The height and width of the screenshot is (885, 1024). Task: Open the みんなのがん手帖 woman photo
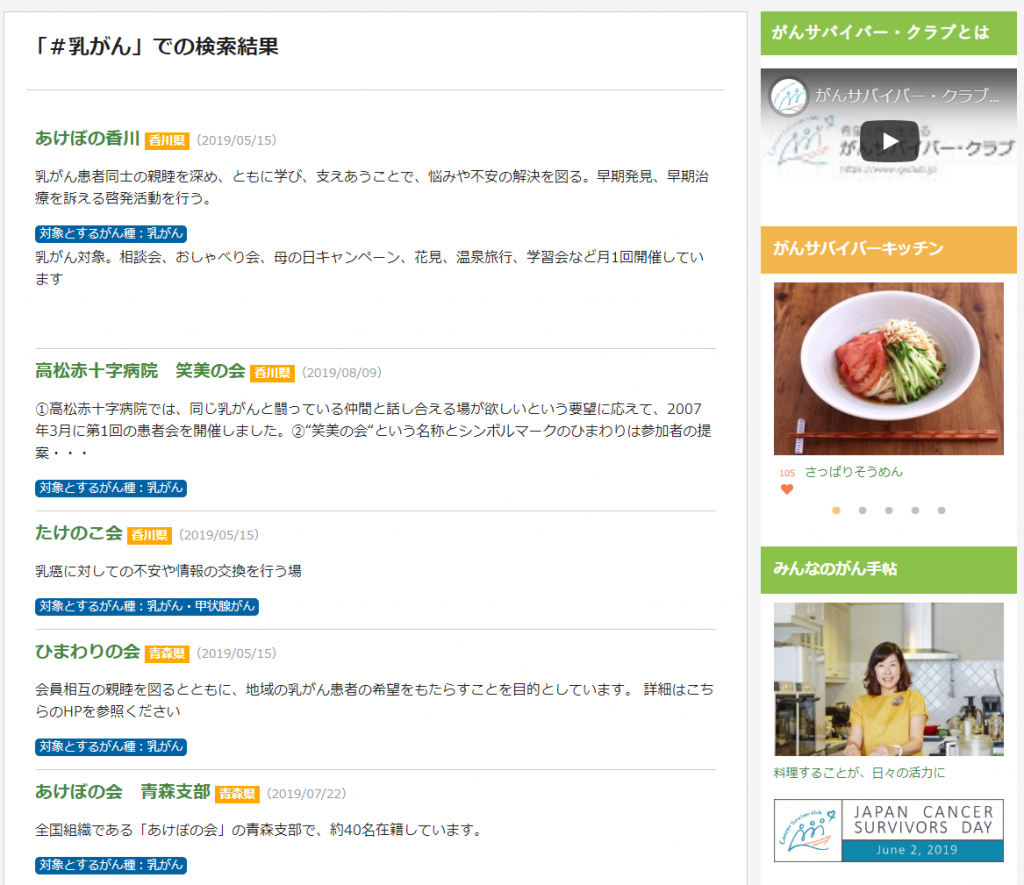888,679
